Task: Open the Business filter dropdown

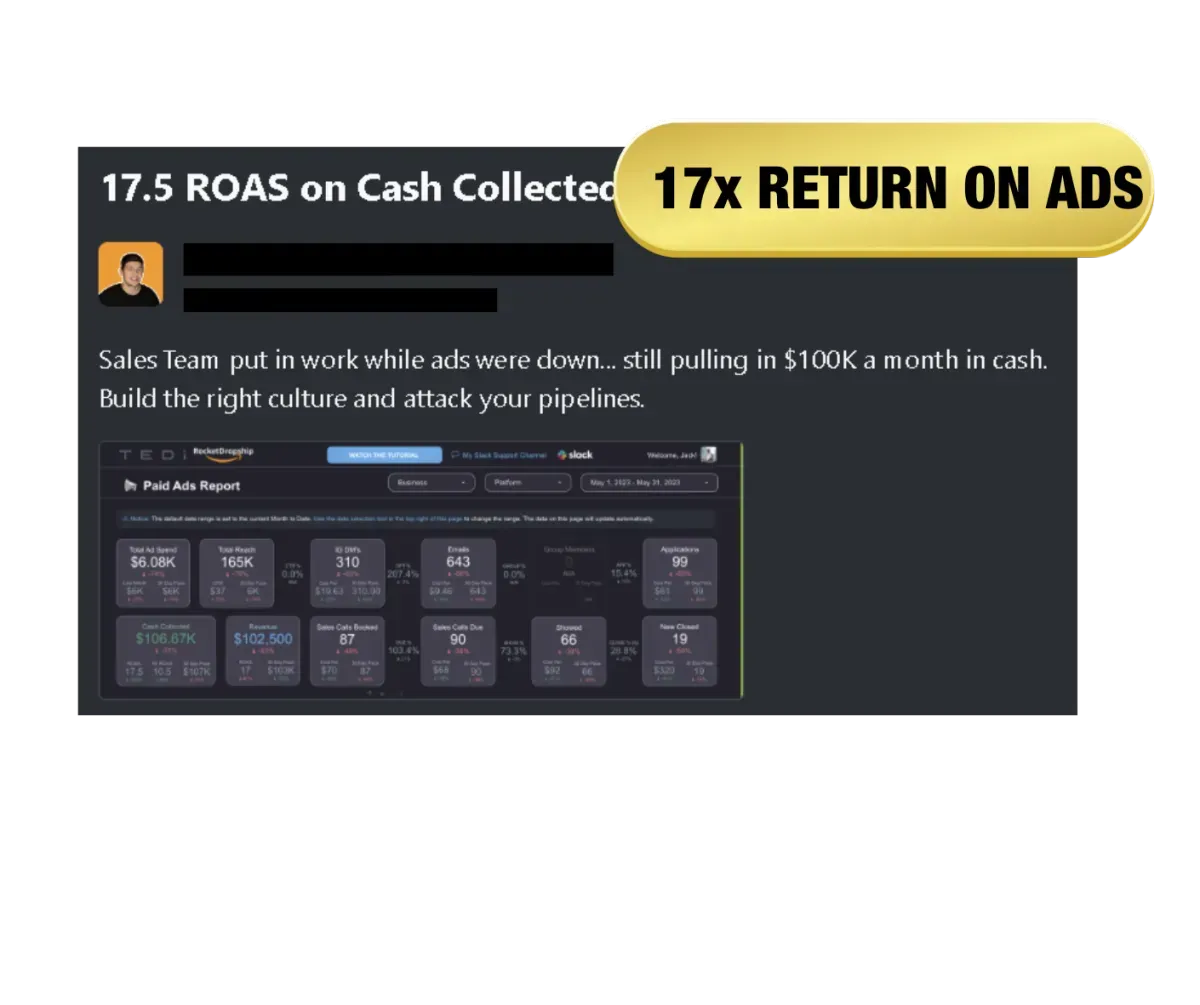Action: coord(431,482)
